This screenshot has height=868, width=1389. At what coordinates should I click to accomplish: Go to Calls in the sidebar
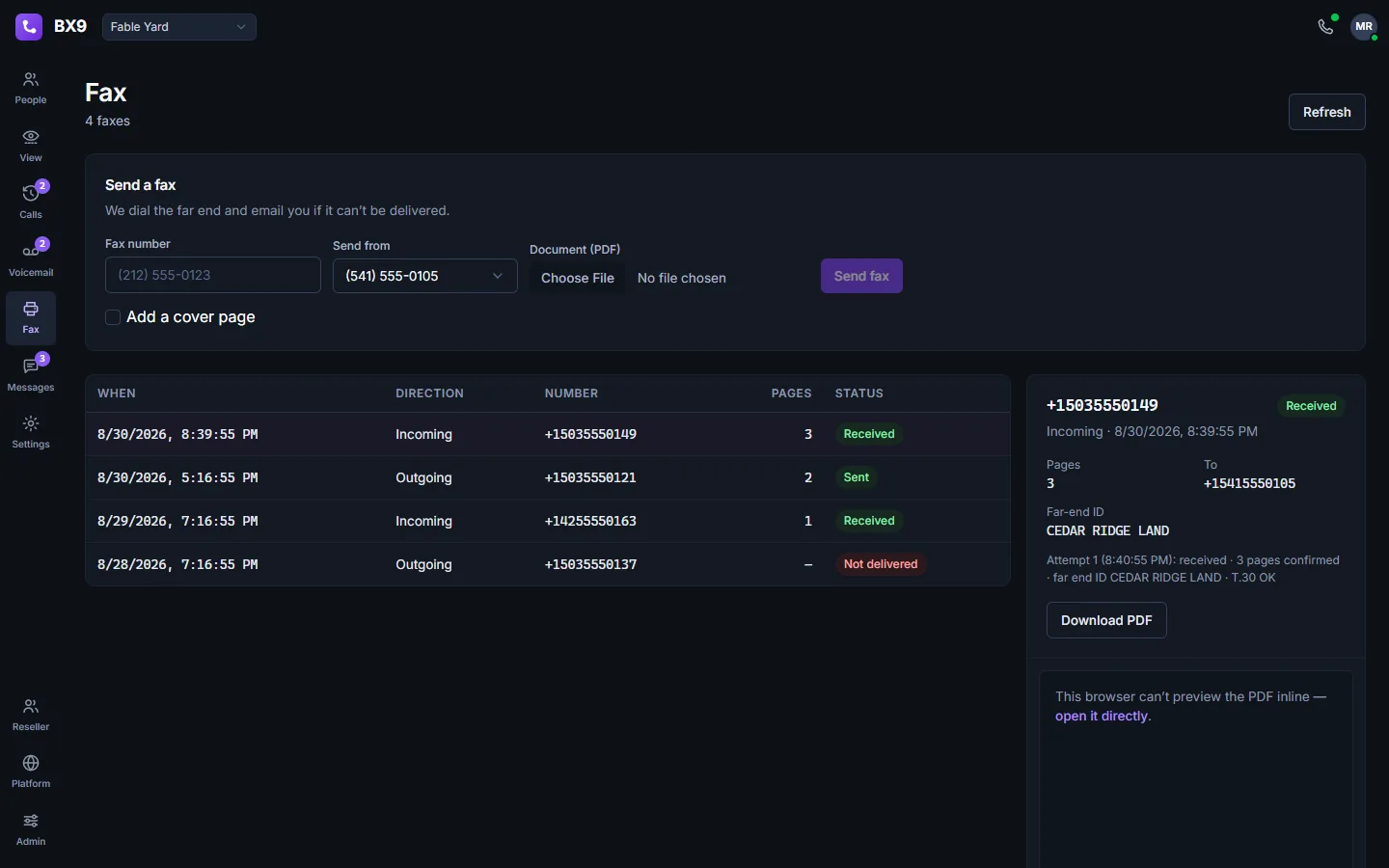[31, 203]
